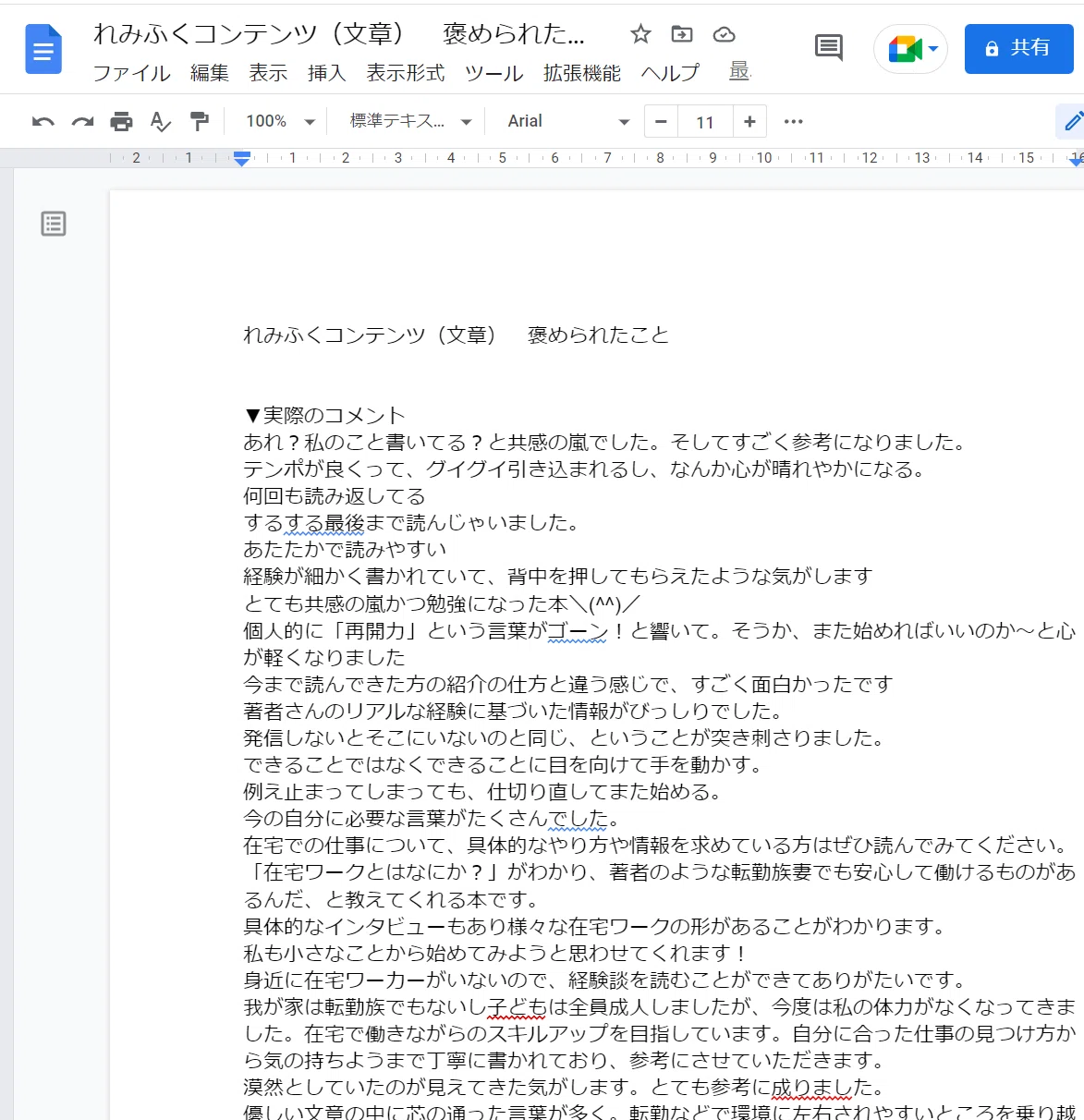Open the 100% zoom dropdown

click(279, 121)
